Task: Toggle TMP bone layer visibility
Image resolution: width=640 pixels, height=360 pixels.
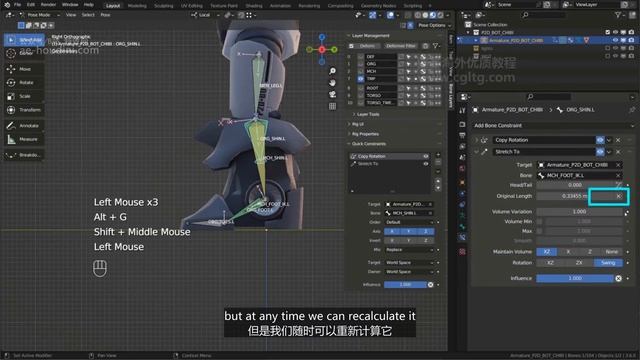Action: pyautogui.click(x=360, y=79)
